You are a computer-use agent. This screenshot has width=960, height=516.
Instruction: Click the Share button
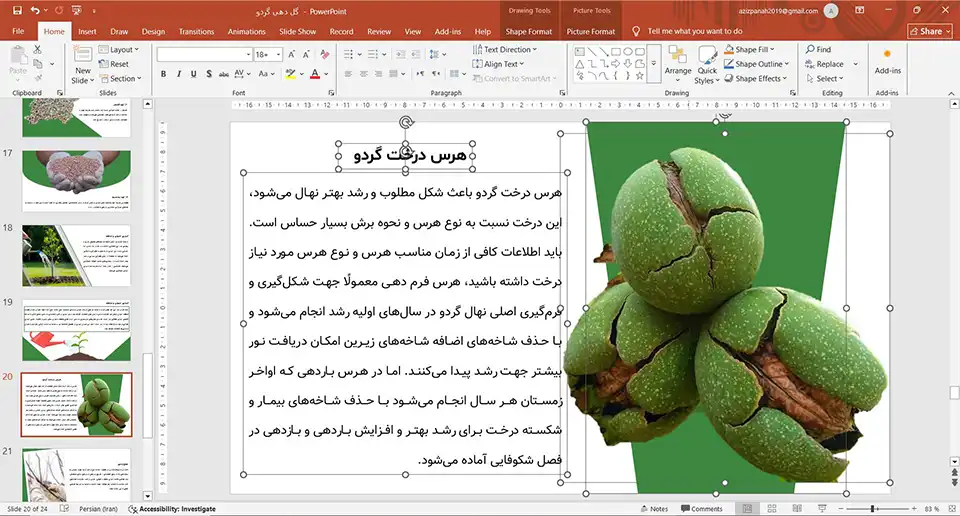929,31
